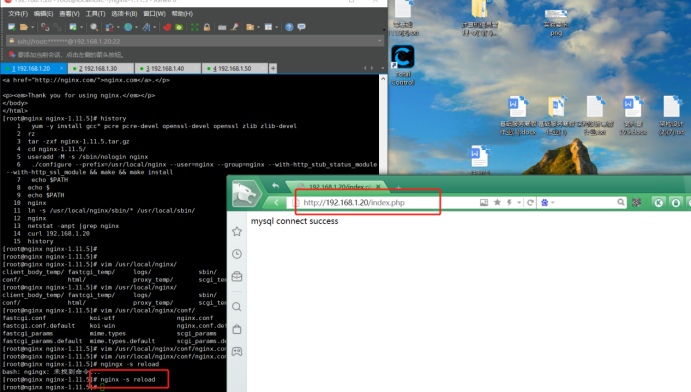The image size is (691, 392).
Task: Open the 文件(F) menu in Xshell
Action: click(x=18, y=14)
